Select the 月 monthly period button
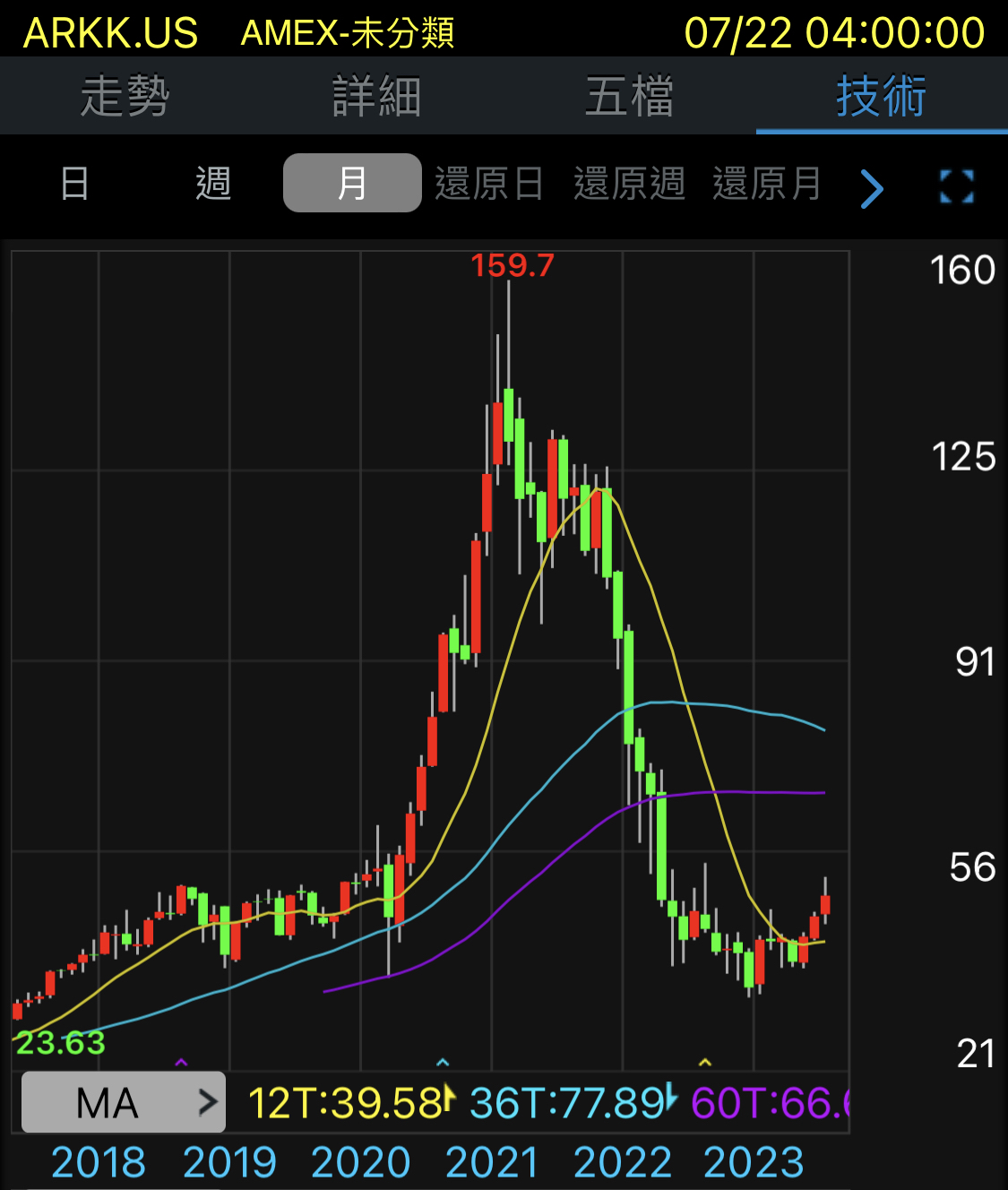Viewport: 1008px width, 1190px height. point(352,183)
